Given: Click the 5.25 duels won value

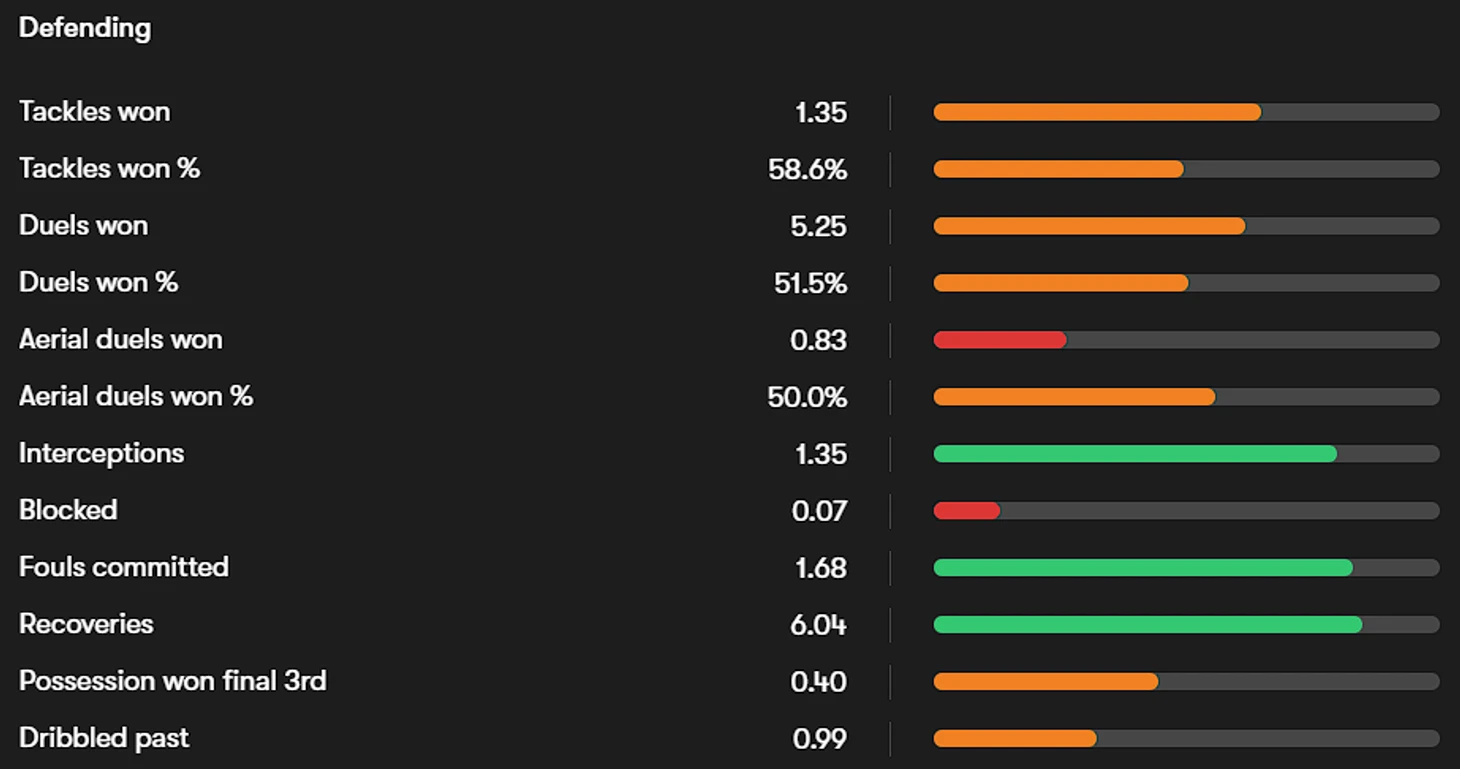Looking at the screenshot, I should [x=818, y=227].
